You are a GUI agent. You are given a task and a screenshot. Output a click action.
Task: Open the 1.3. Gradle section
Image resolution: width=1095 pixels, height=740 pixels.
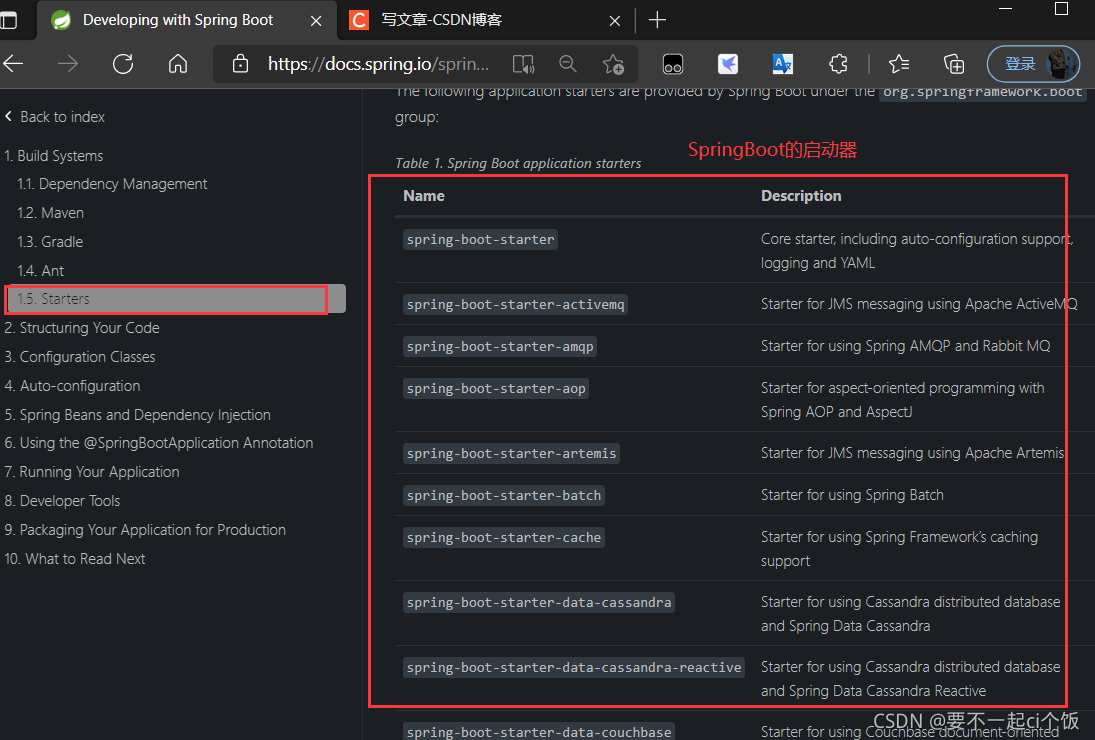(x=50, y=242)
